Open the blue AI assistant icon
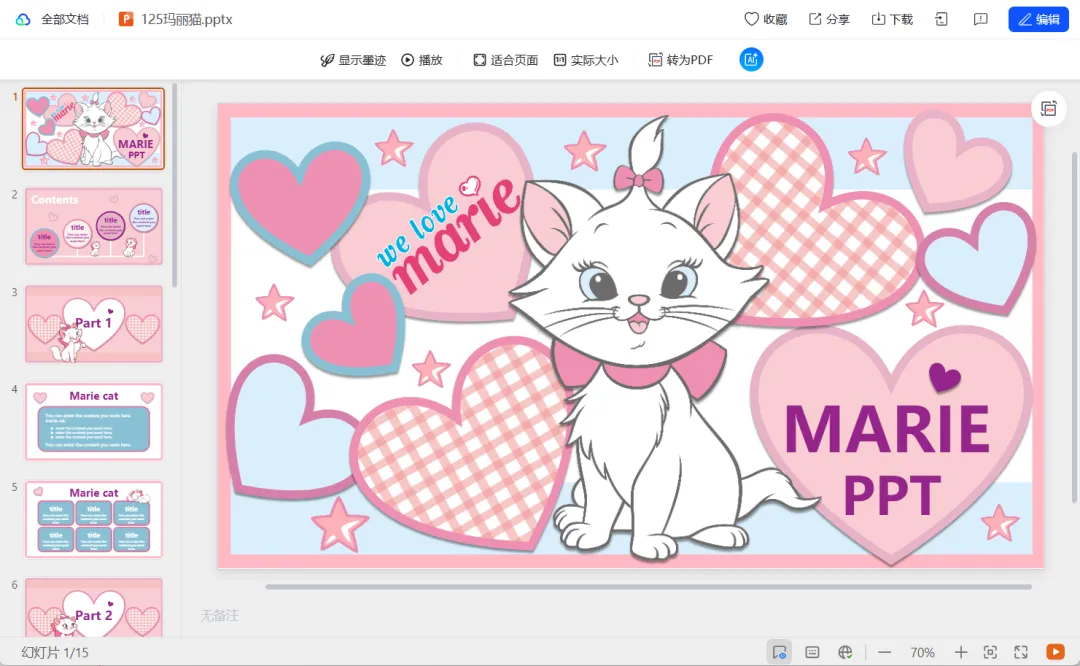 click(751, 60)
